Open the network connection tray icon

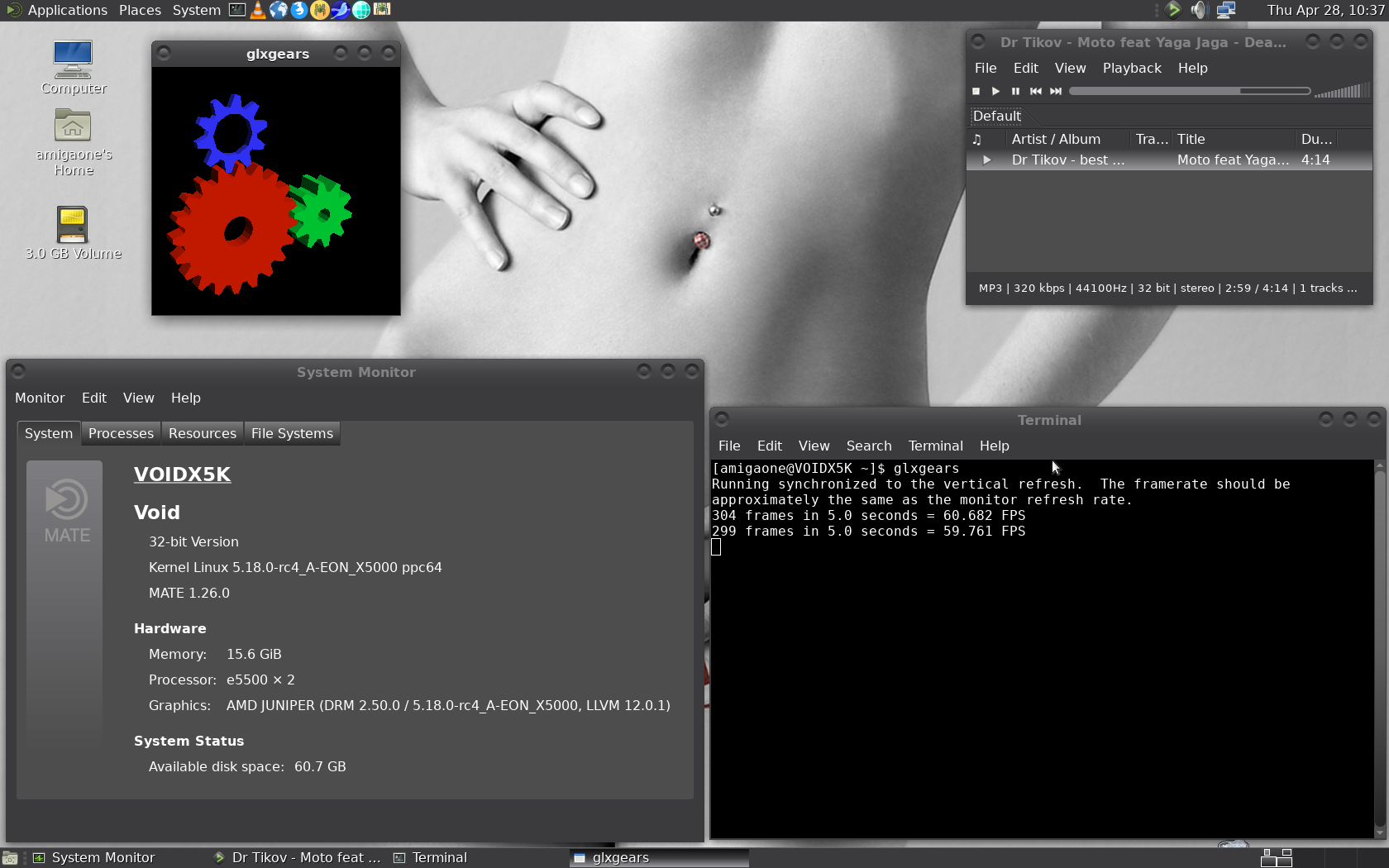pos(1226,10)
